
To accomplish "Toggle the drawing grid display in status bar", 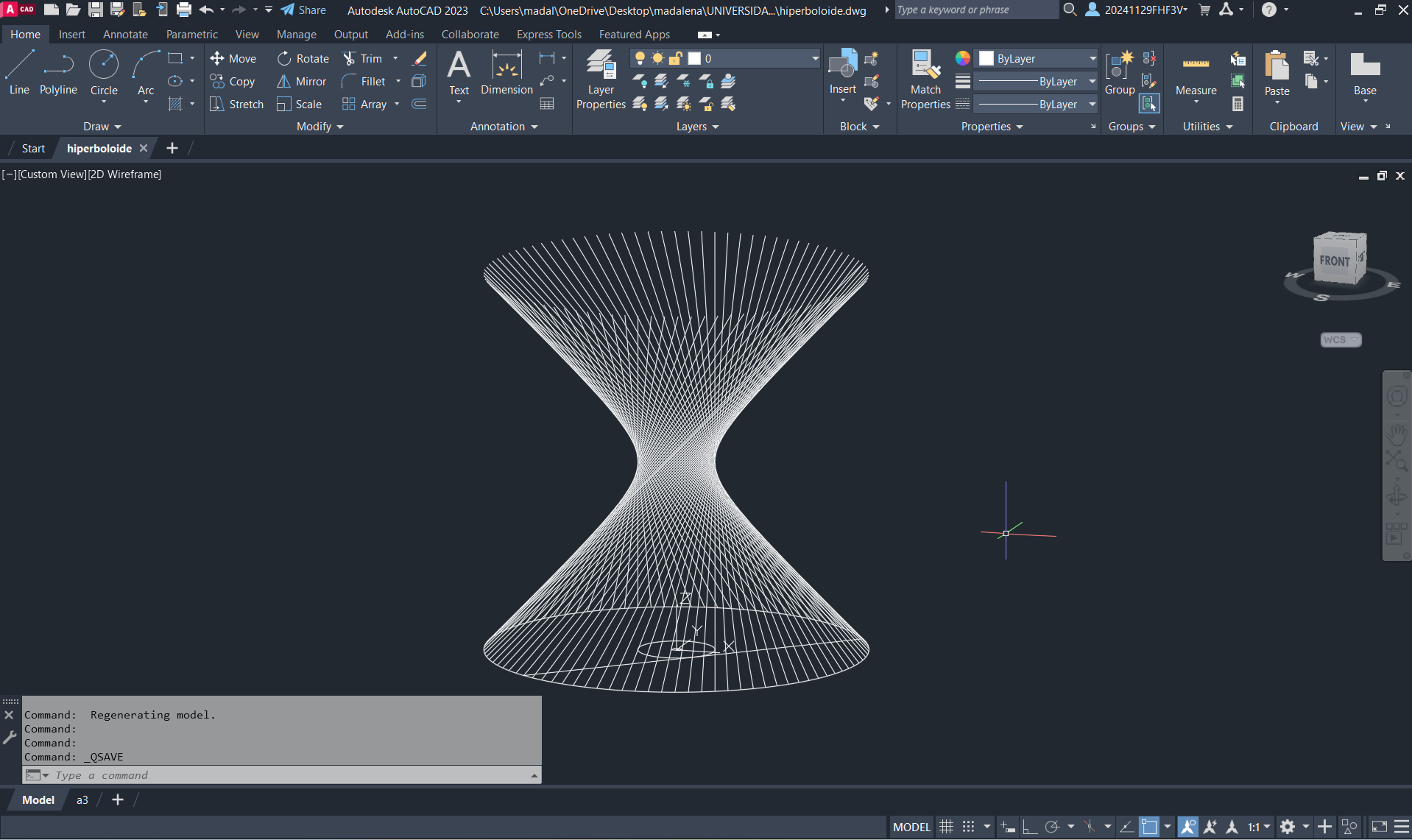I will (947, 827).
